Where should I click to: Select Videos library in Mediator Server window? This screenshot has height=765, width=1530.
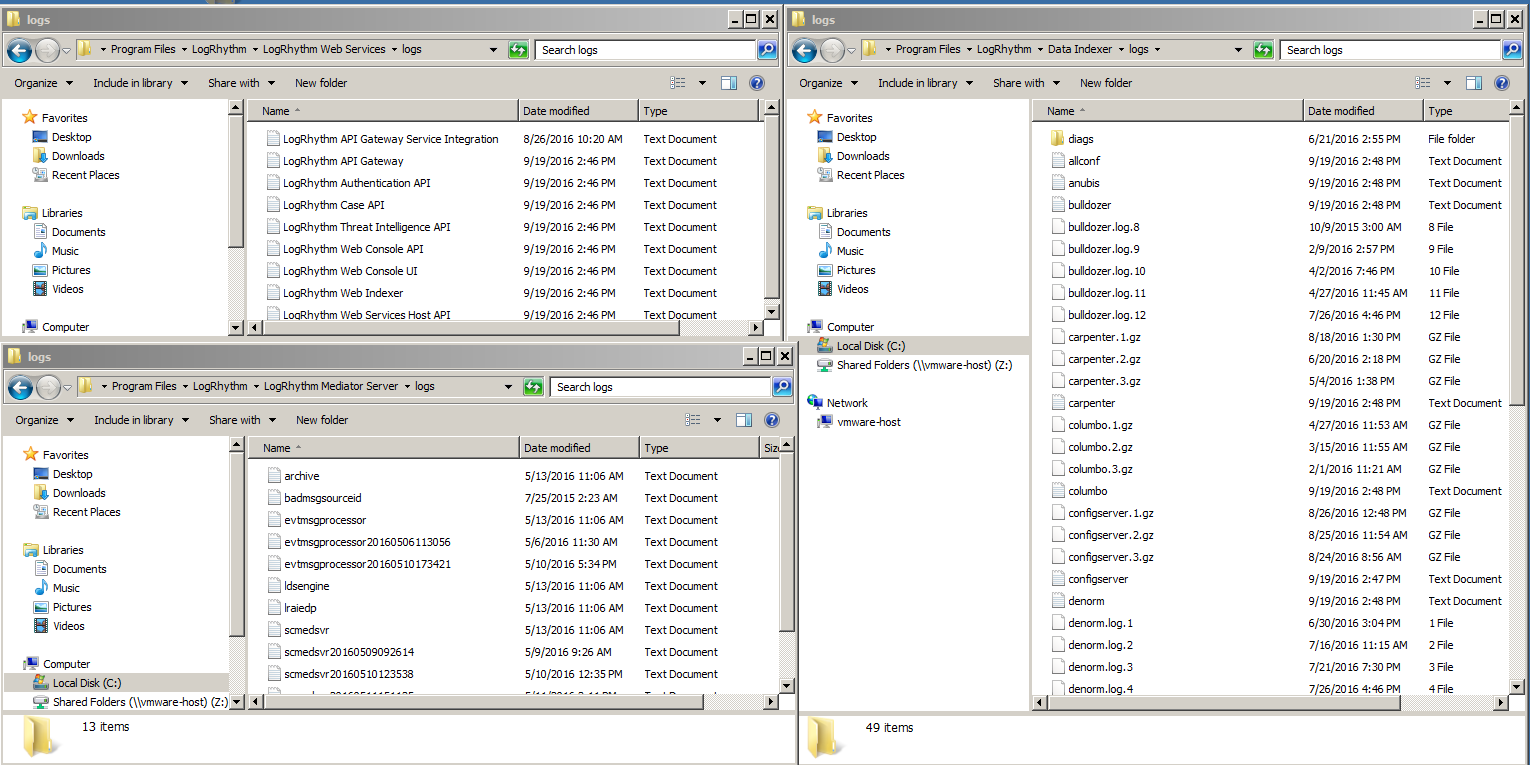(x=68, y=626)
